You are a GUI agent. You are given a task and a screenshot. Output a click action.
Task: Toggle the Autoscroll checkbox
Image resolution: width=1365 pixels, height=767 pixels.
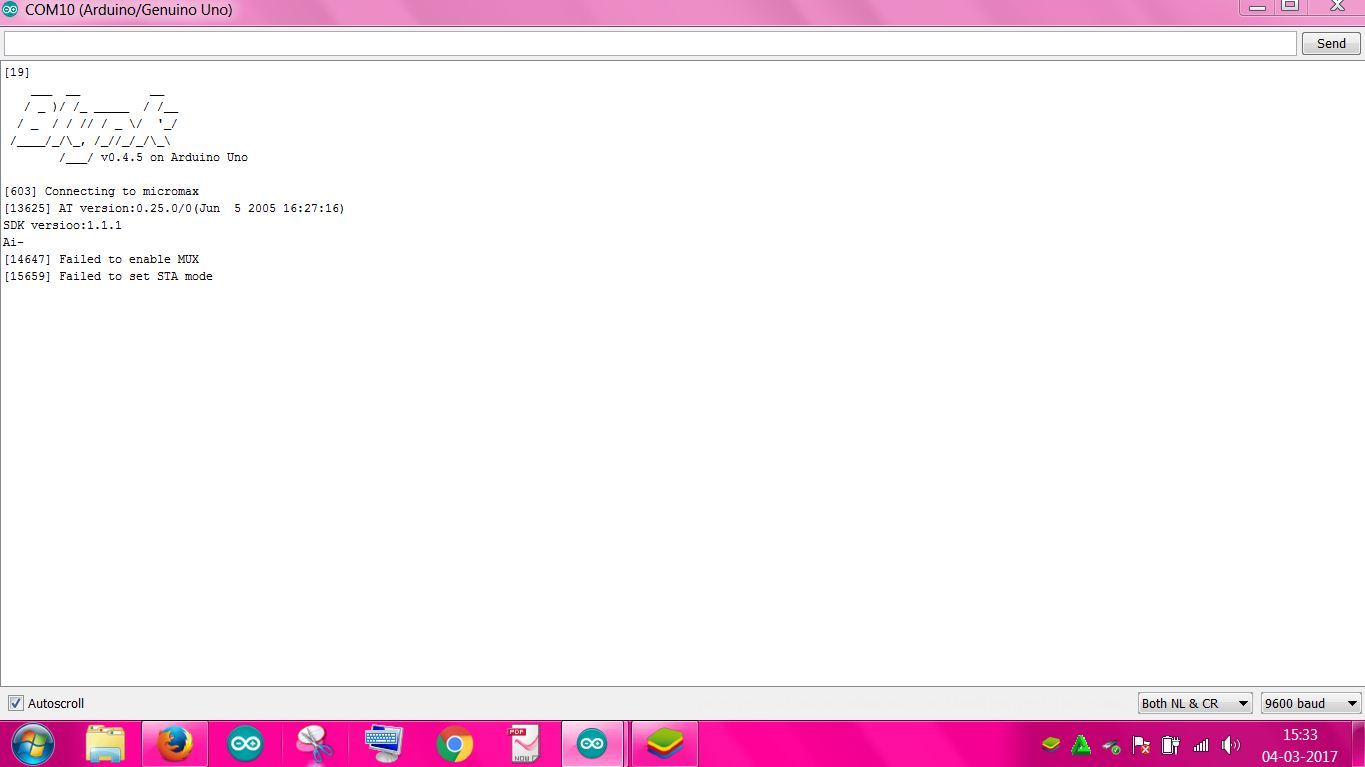pos(15,703)
